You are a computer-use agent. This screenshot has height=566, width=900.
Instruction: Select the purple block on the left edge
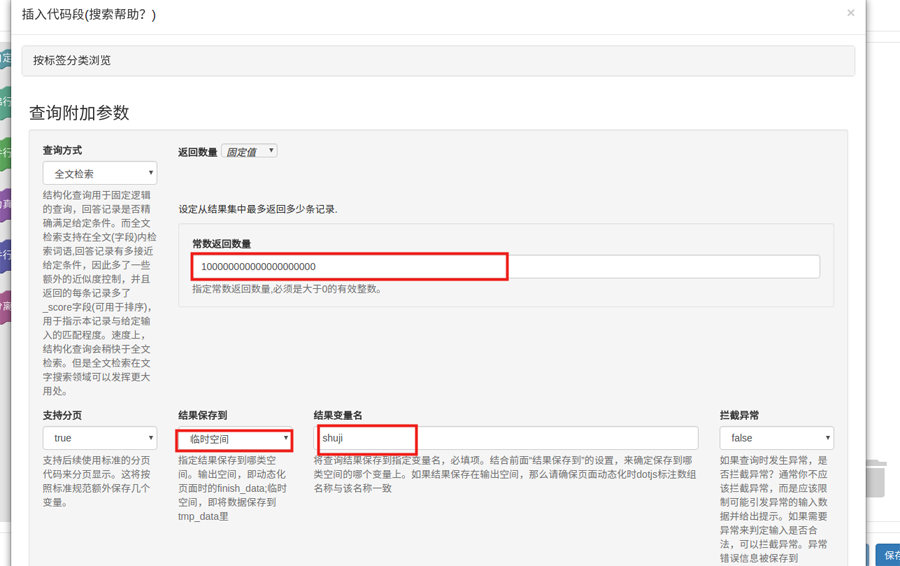point(5,204)
